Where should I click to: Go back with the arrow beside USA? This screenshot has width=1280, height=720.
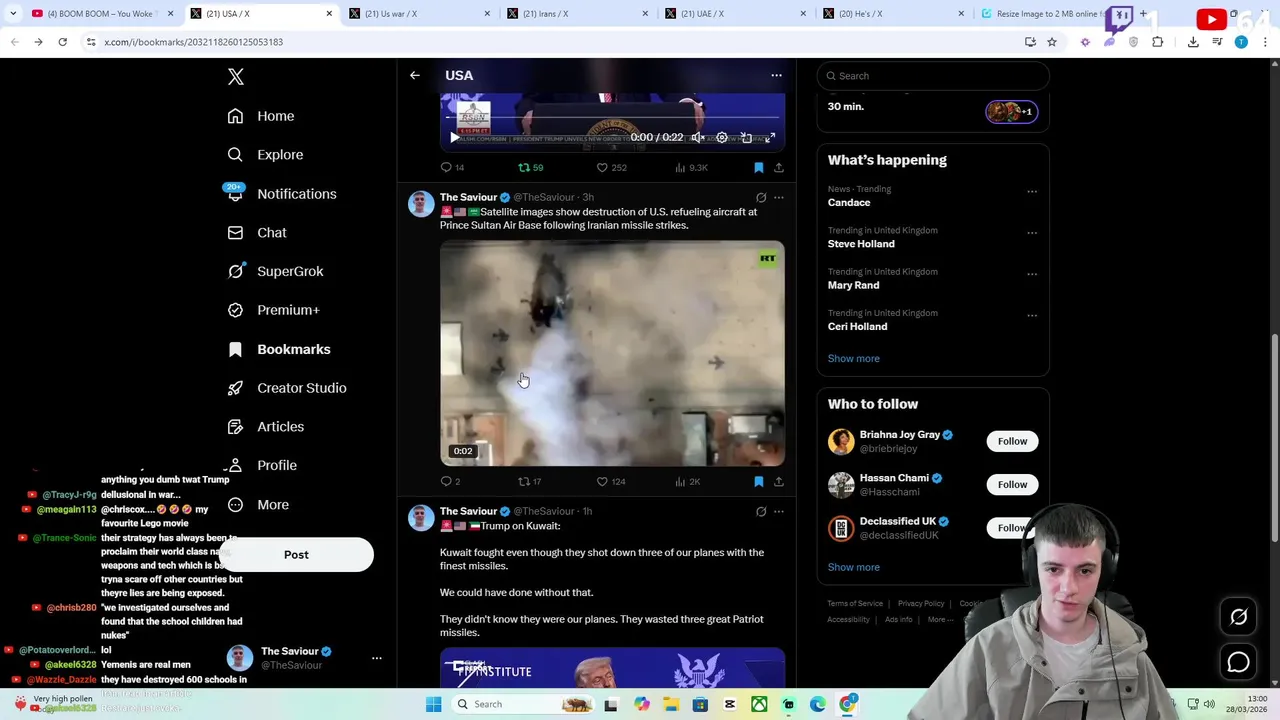[415, 75]
